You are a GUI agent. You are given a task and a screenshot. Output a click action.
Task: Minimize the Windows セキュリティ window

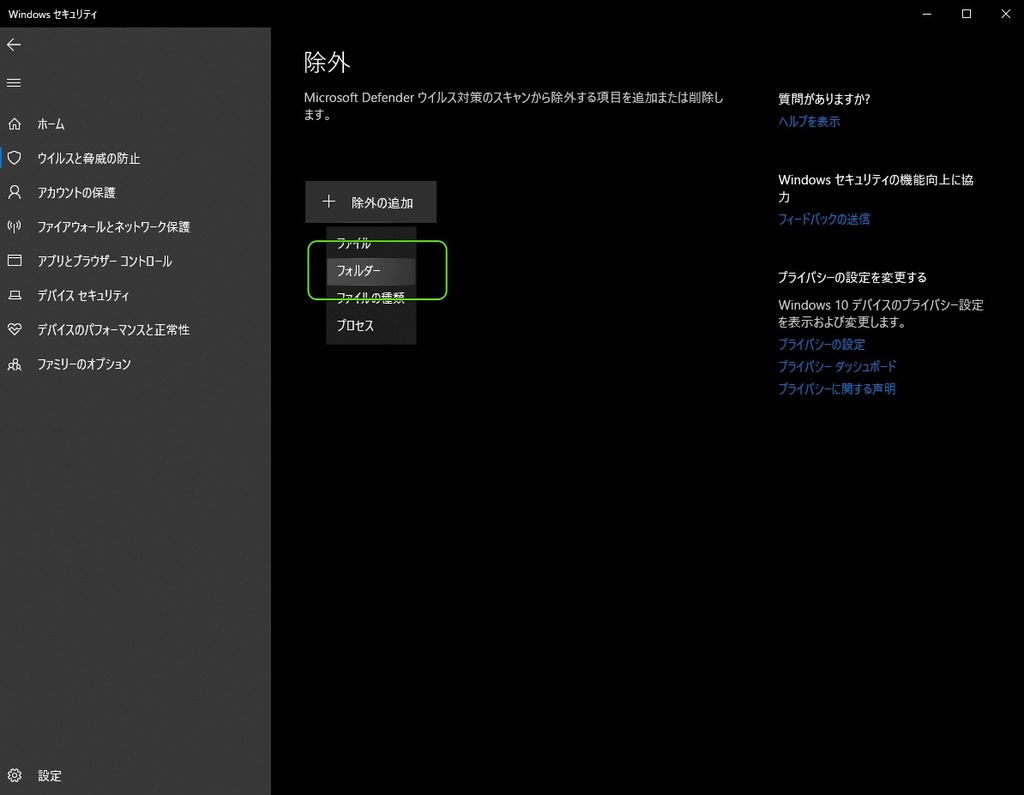pyautogui.click(x=927, y=14)
